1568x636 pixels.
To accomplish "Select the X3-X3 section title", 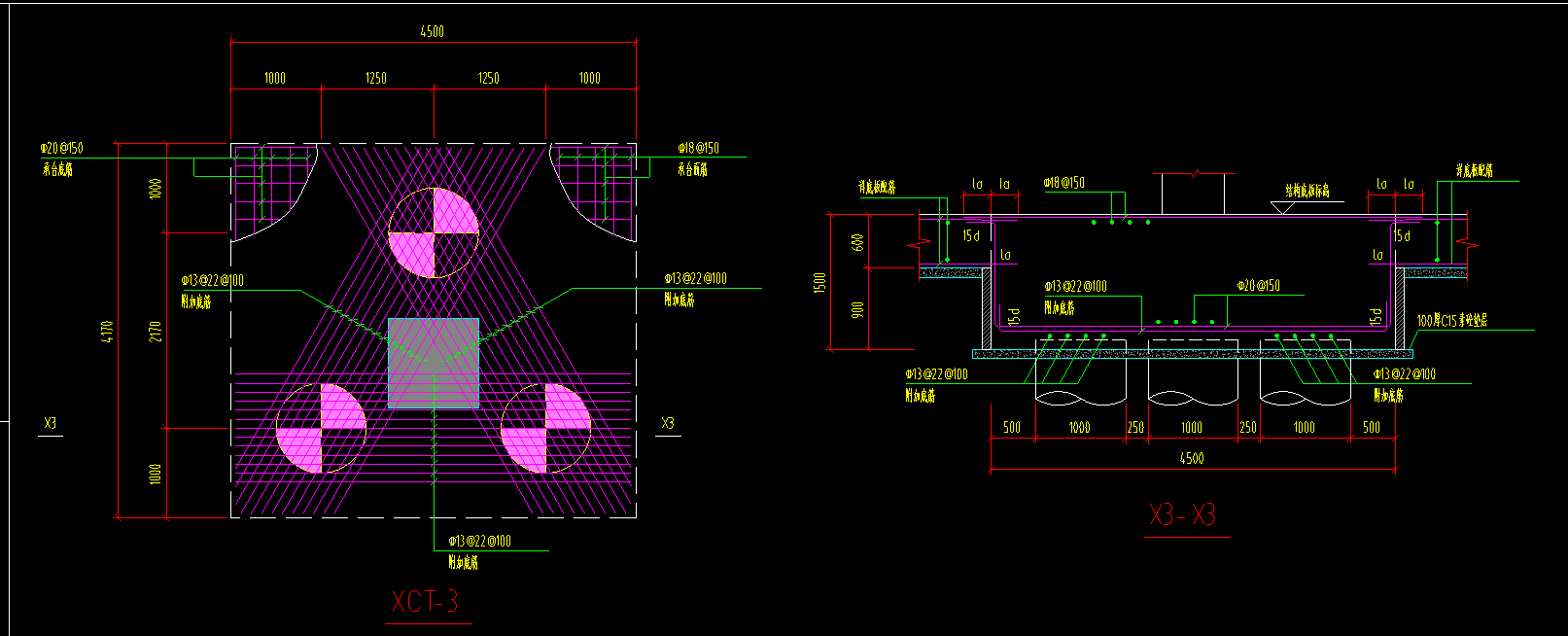I will coord(1183,515).
